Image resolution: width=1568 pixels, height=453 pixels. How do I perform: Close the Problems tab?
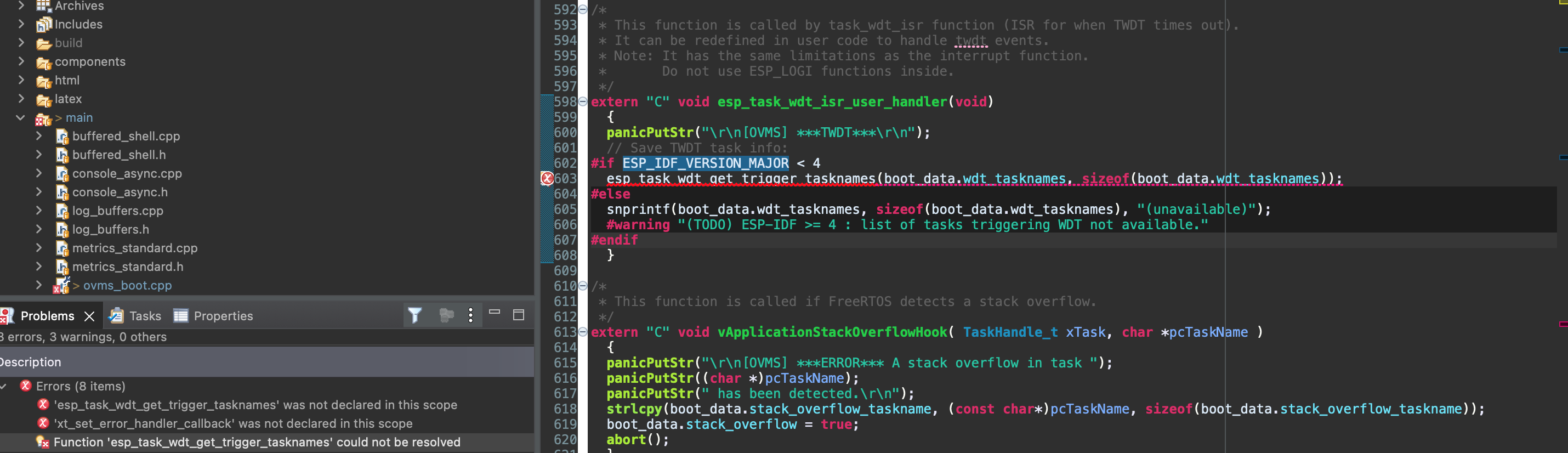point(89,316)
